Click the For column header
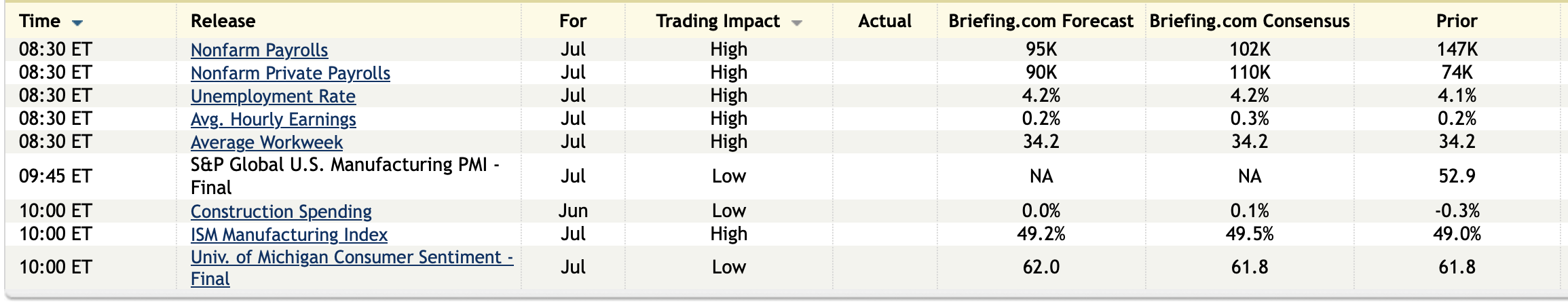The image size is (1568, 304). (573, 21)
